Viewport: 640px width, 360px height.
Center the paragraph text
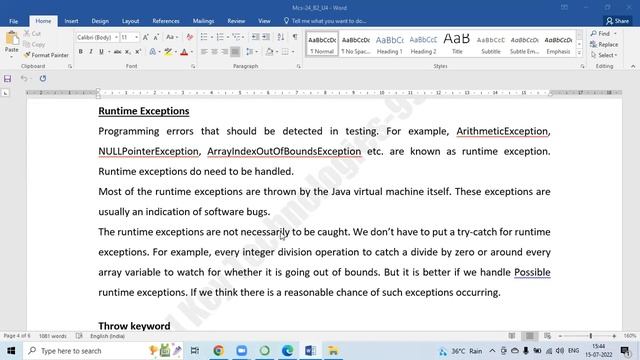(x=214, y=52)
